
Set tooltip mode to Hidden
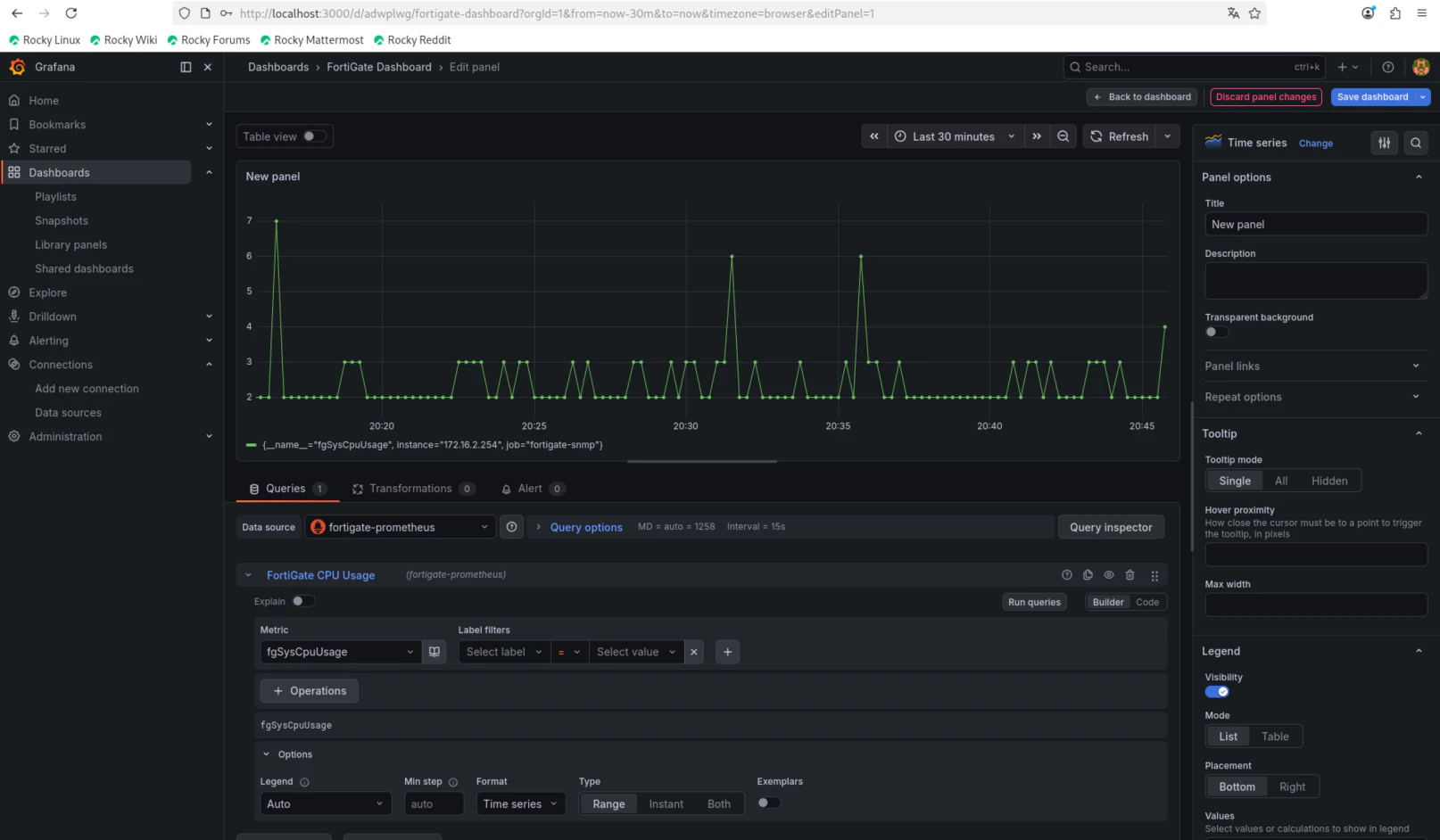[1329, 481]
